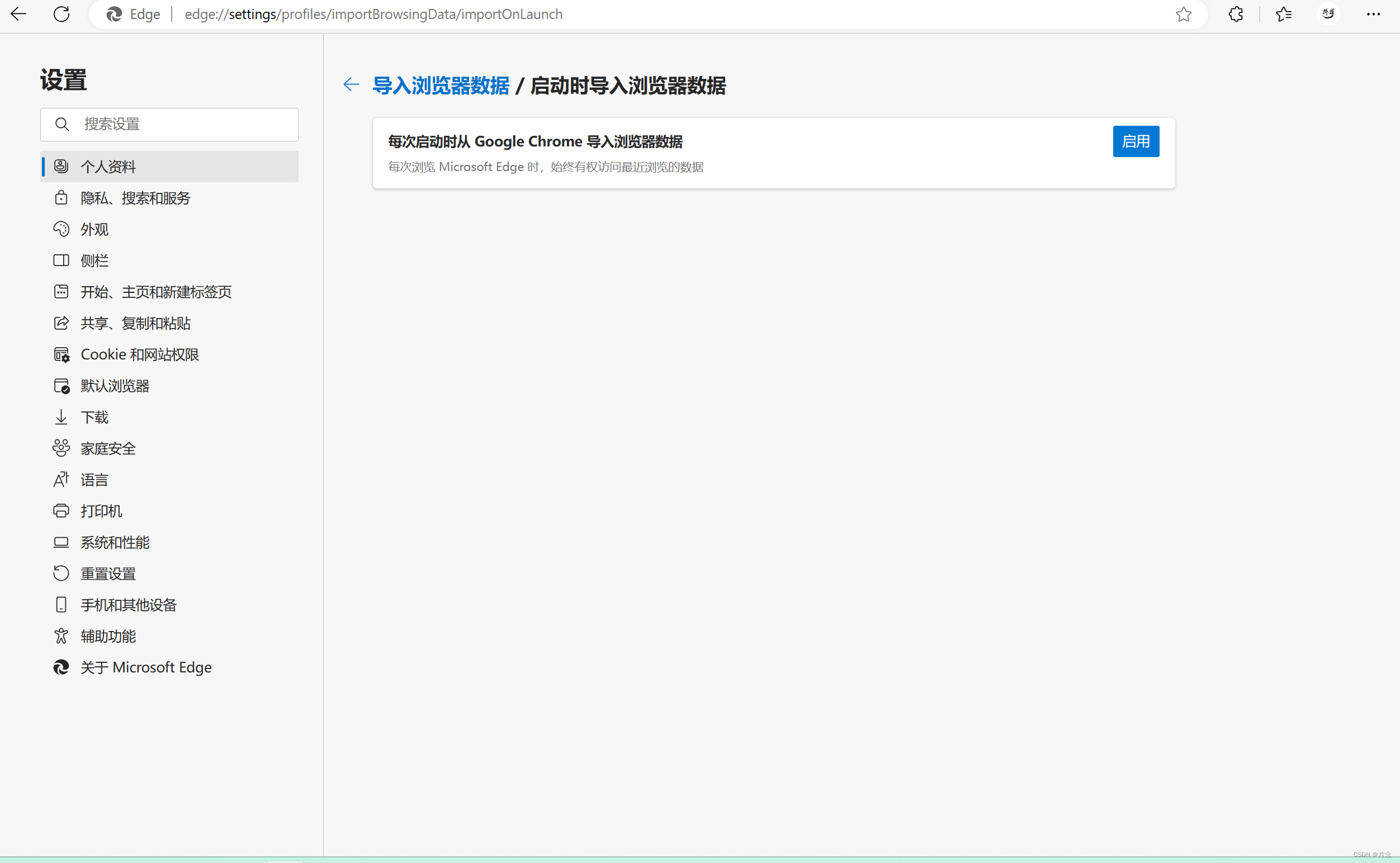Go to 外观 settings page
This screenshot has height=863, width=1400.
pyautogui.click(x=94, y=230)
